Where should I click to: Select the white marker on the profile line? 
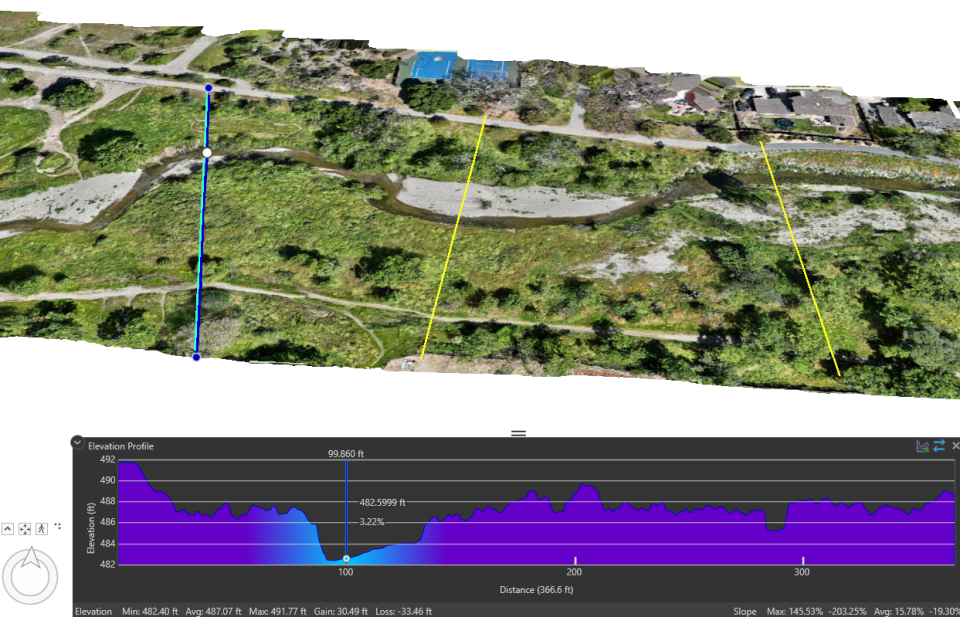coord(207,152)
